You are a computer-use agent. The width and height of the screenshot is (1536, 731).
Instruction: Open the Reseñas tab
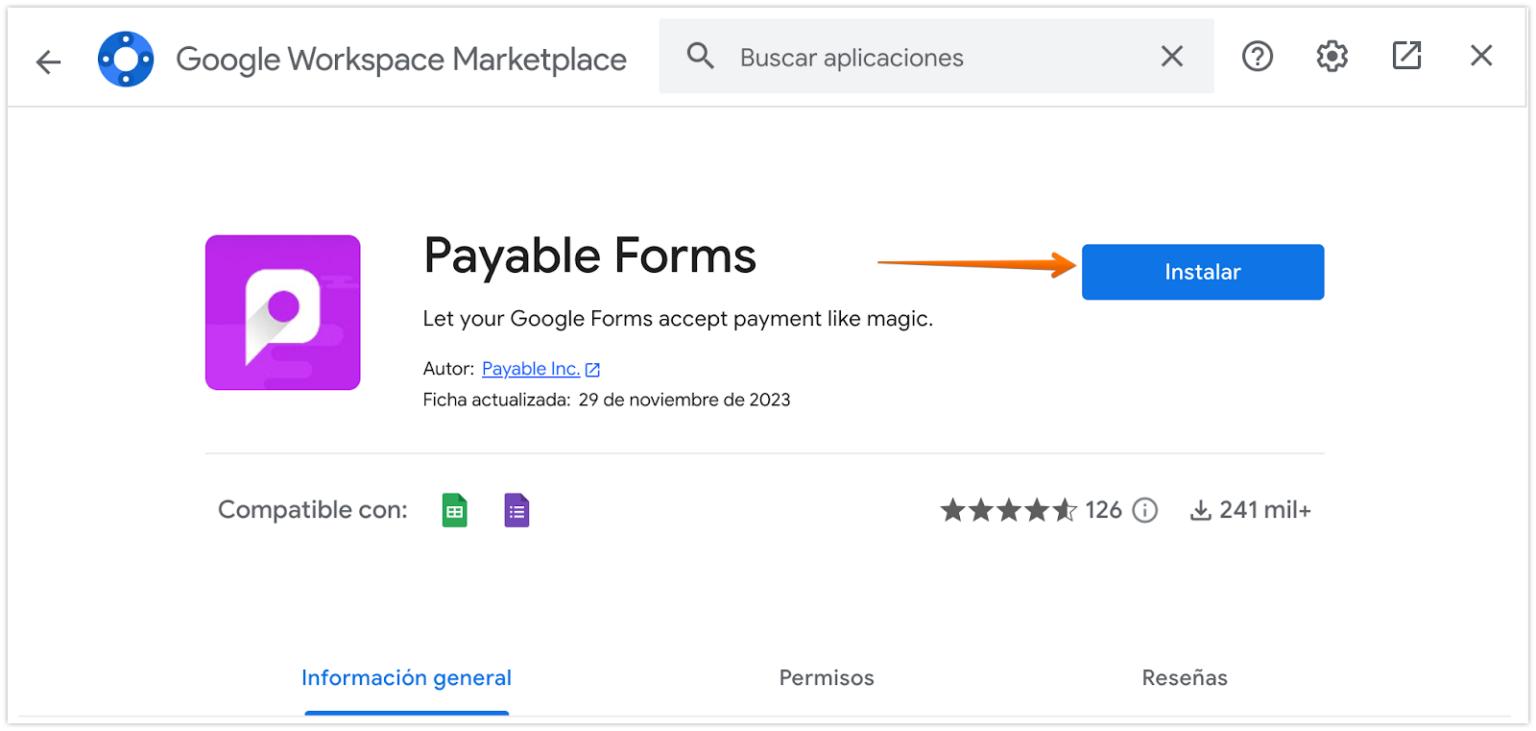coord(1185,677)
